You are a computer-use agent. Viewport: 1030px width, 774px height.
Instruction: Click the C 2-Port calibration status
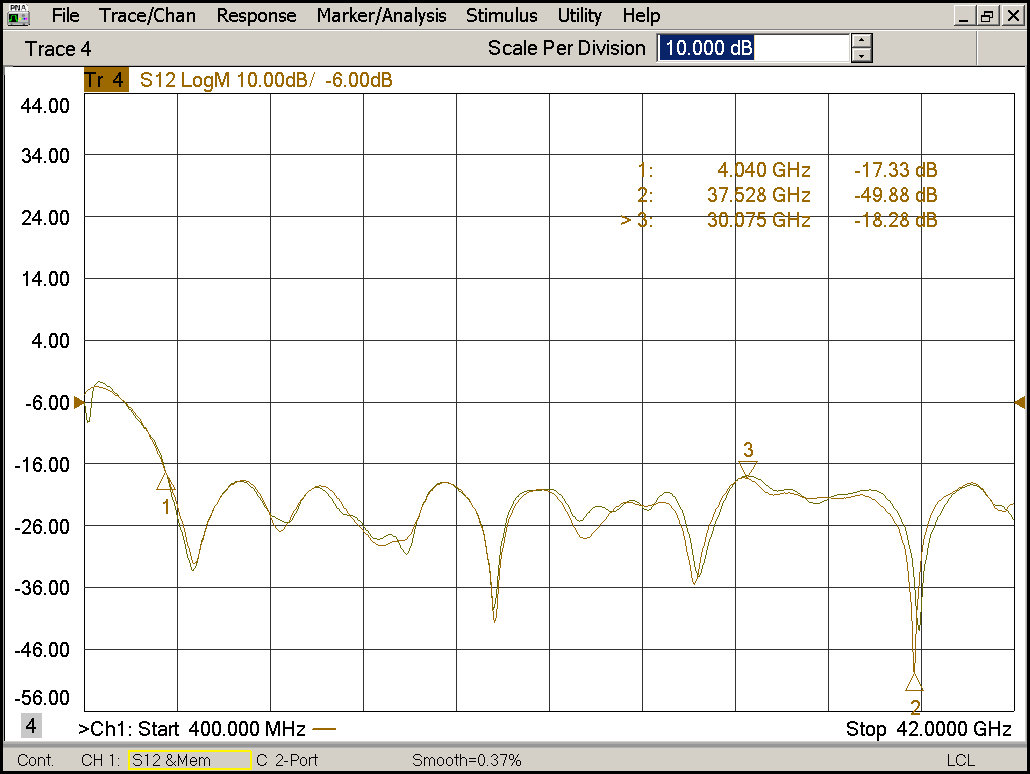[x=287, y=760]
